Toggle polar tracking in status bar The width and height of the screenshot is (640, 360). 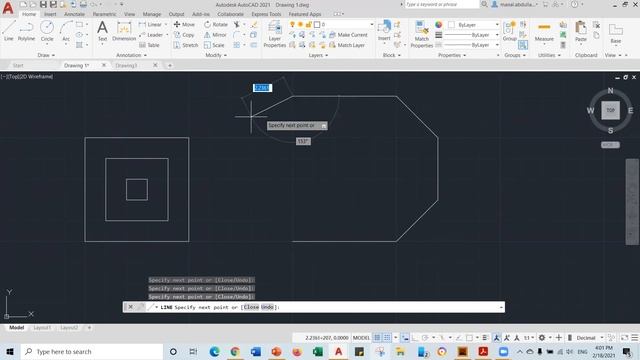click(x=425, y=338)
